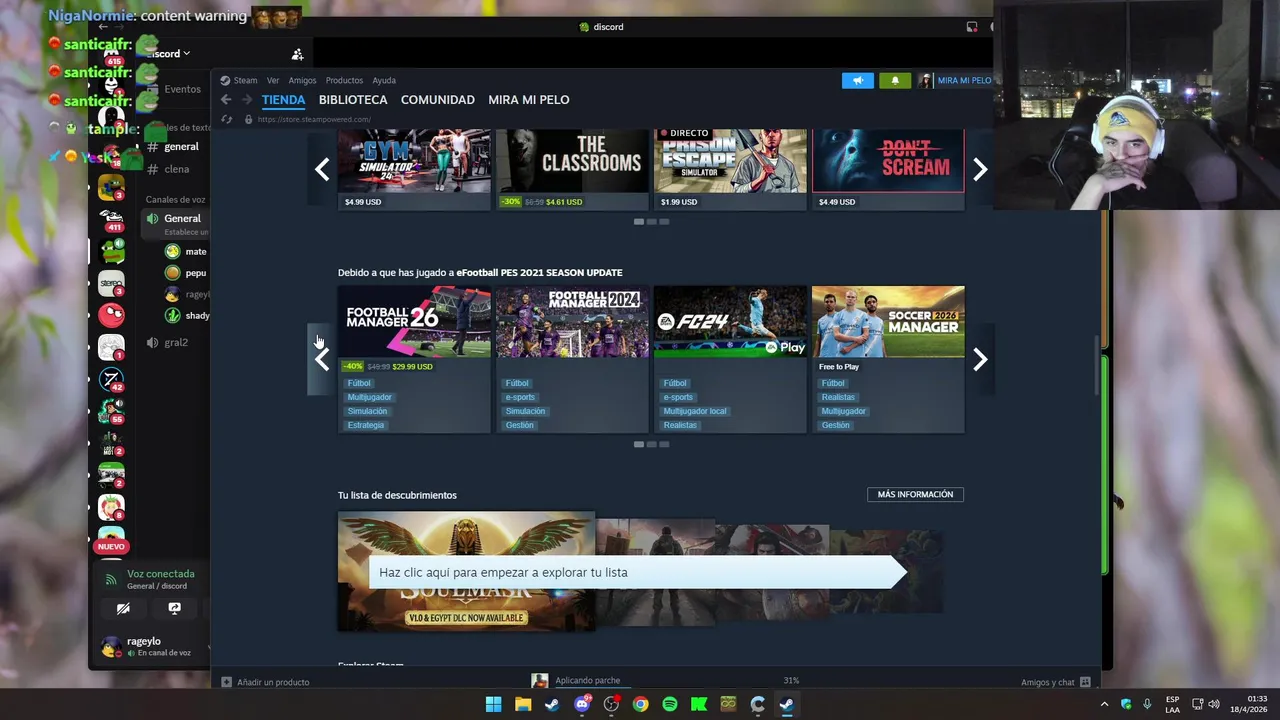Open the Ver menu in Steam
The image size is (1280, 720).
tap(272, 80)
